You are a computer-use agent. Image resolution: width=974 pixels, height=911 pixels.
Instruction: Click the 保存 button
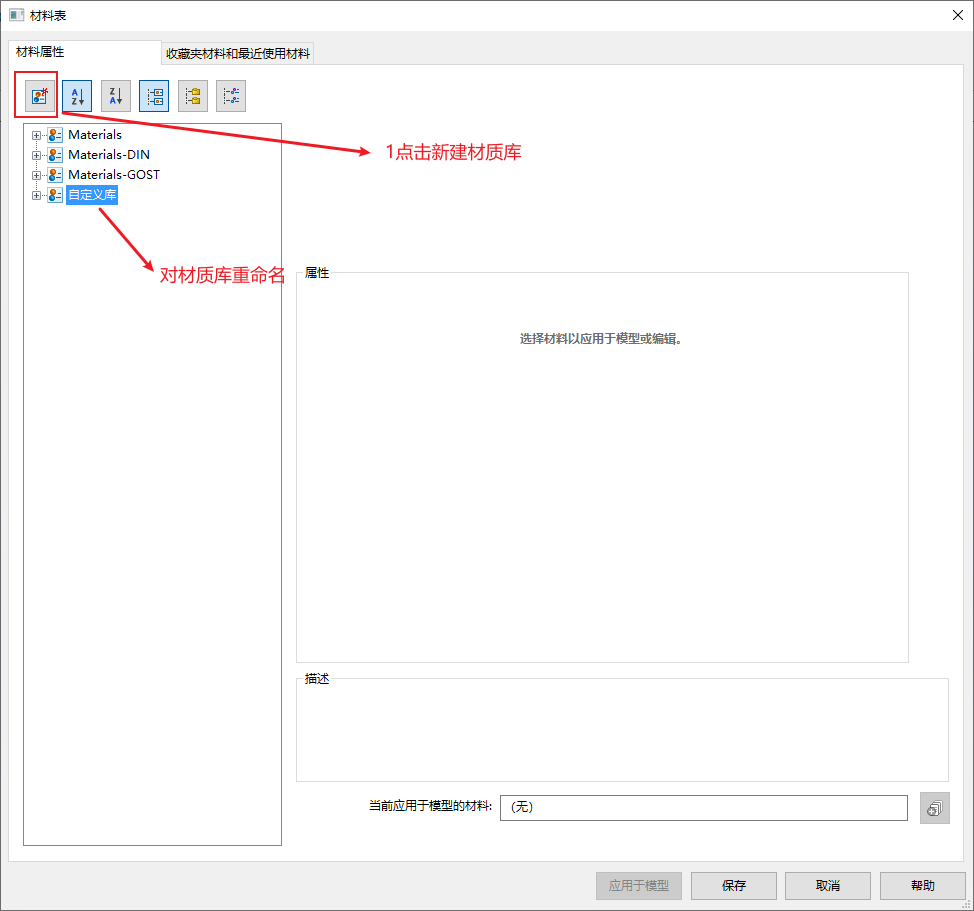click(734, 886)
